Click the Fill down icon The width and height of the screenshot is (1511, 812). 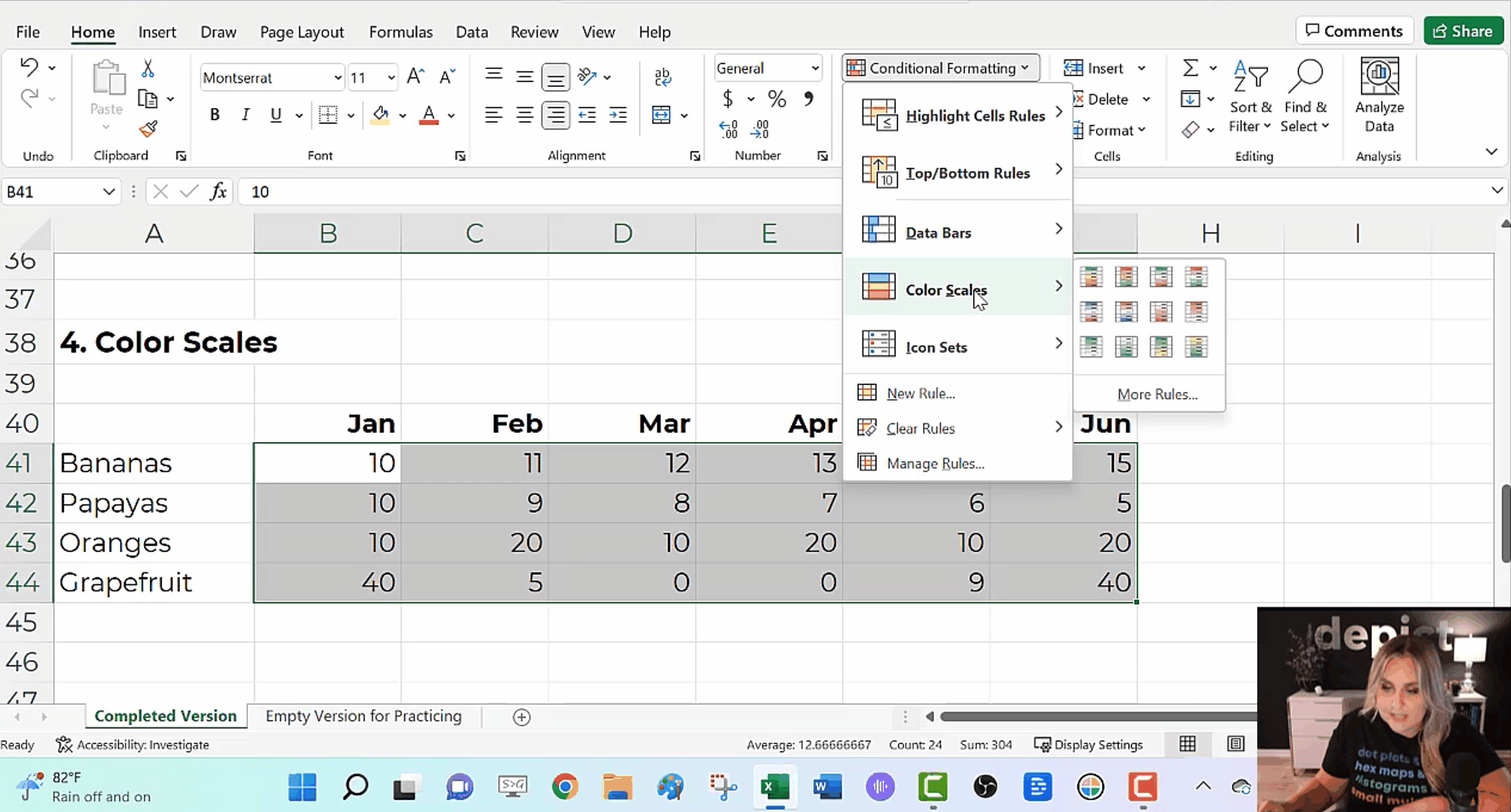(1191, 99)
